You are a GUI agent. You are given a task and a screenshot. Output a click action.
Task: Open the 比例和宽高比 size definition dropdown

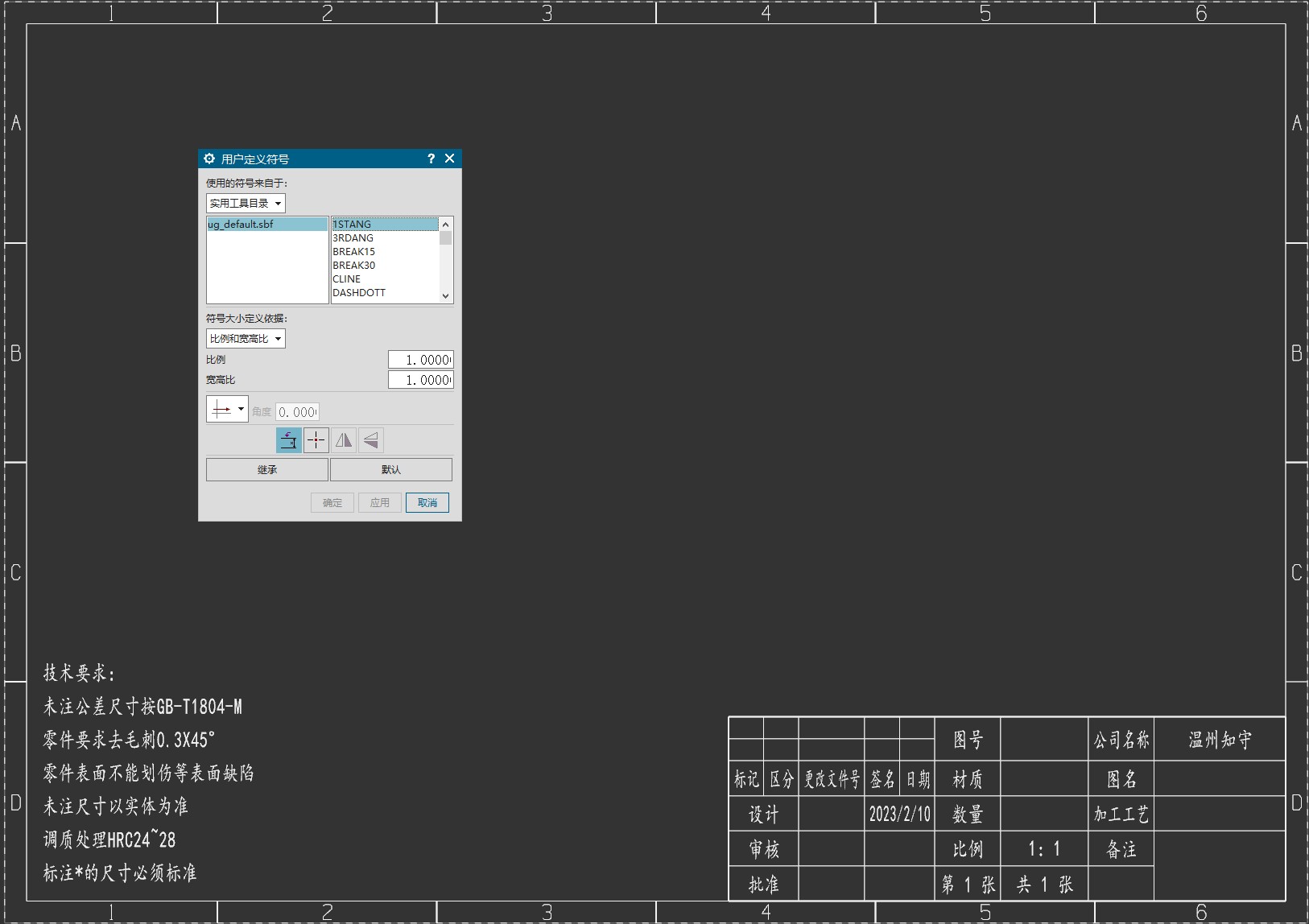[x=246, y=339]
